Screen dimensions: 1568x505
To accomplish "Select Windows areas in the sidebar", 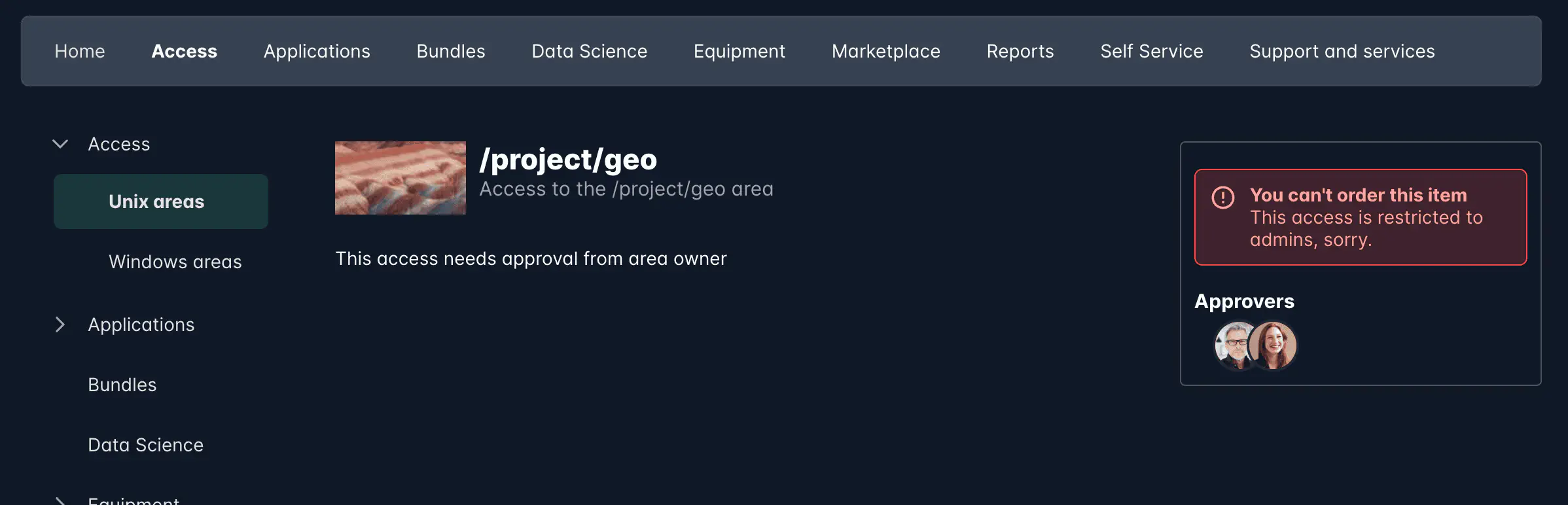I will (175, 262).
